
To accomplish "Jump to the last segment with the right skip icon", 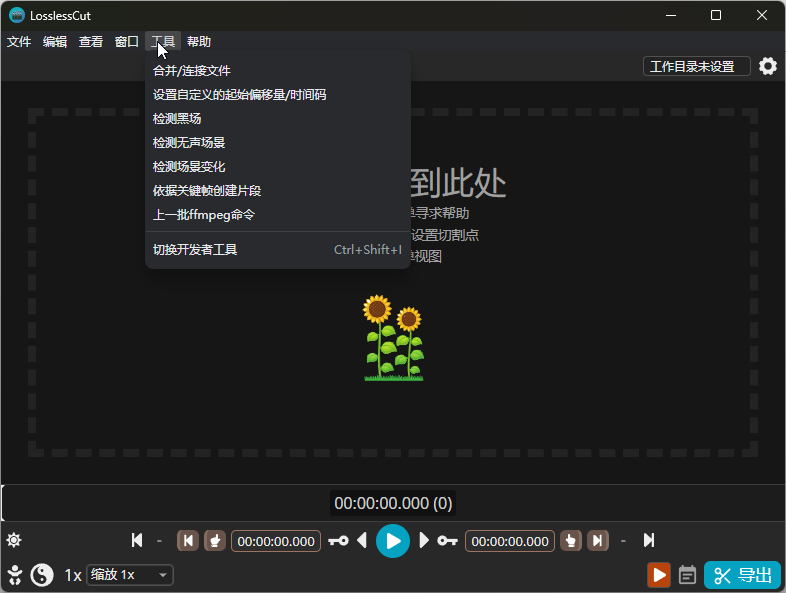I will point(649,541).
